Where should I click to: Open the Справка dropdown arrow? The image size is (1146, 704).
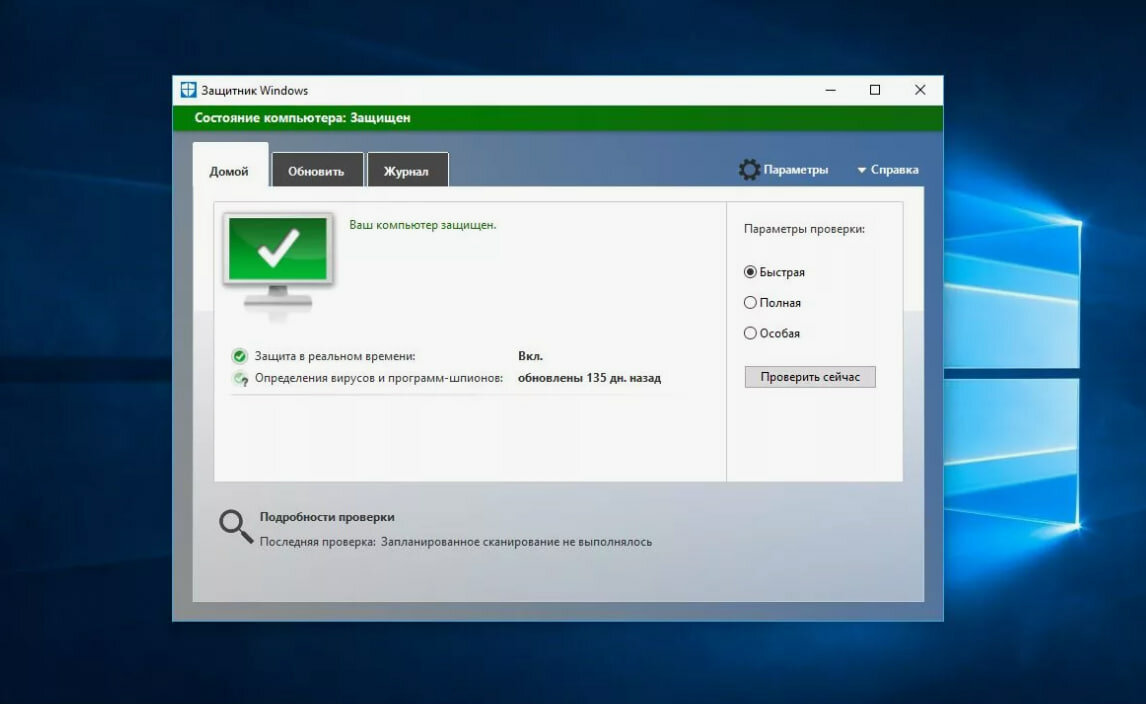(862, 170)
